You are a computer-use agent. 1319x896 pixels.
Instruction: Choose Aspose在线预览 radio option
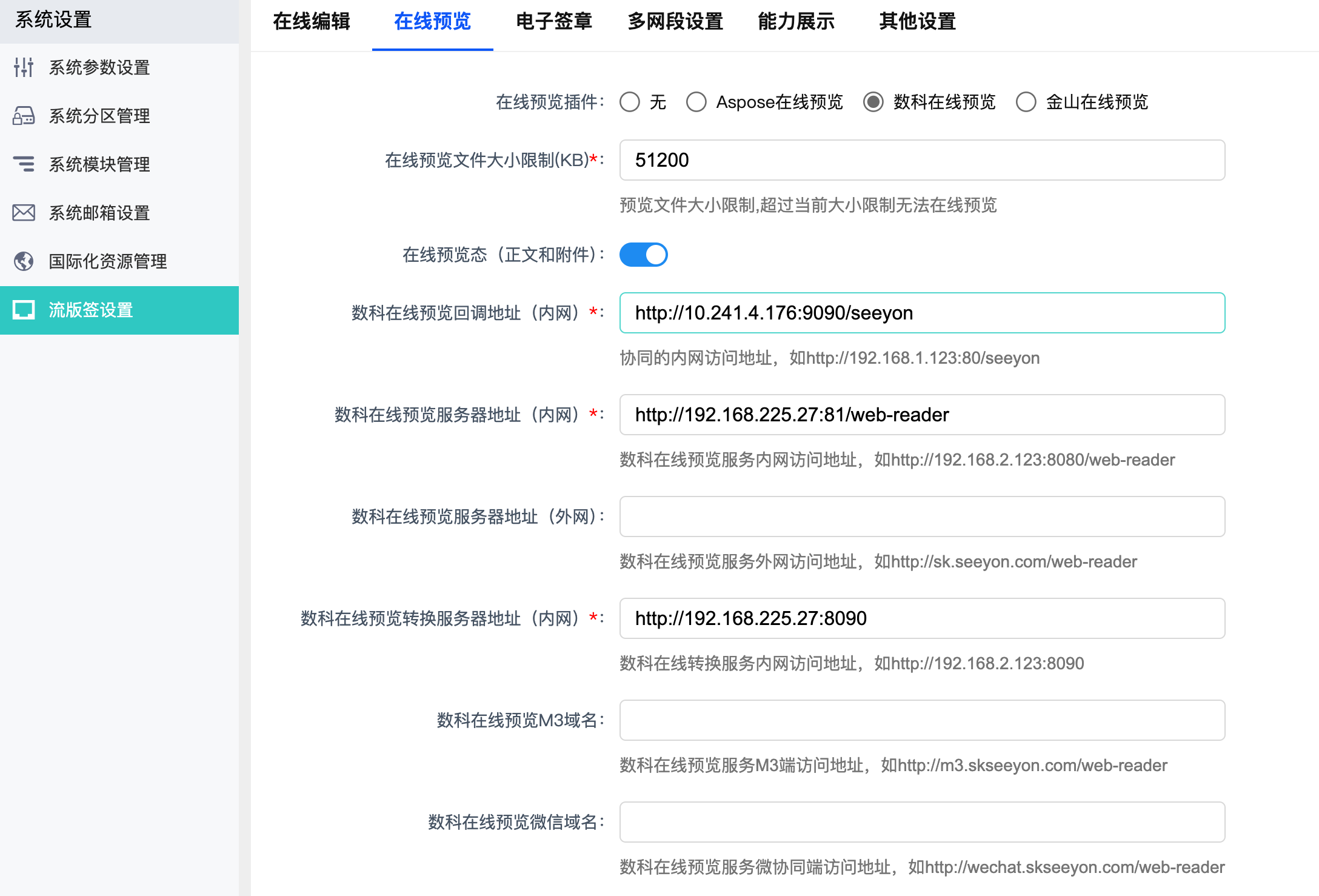pyautogui.click(x=696, y=102)
